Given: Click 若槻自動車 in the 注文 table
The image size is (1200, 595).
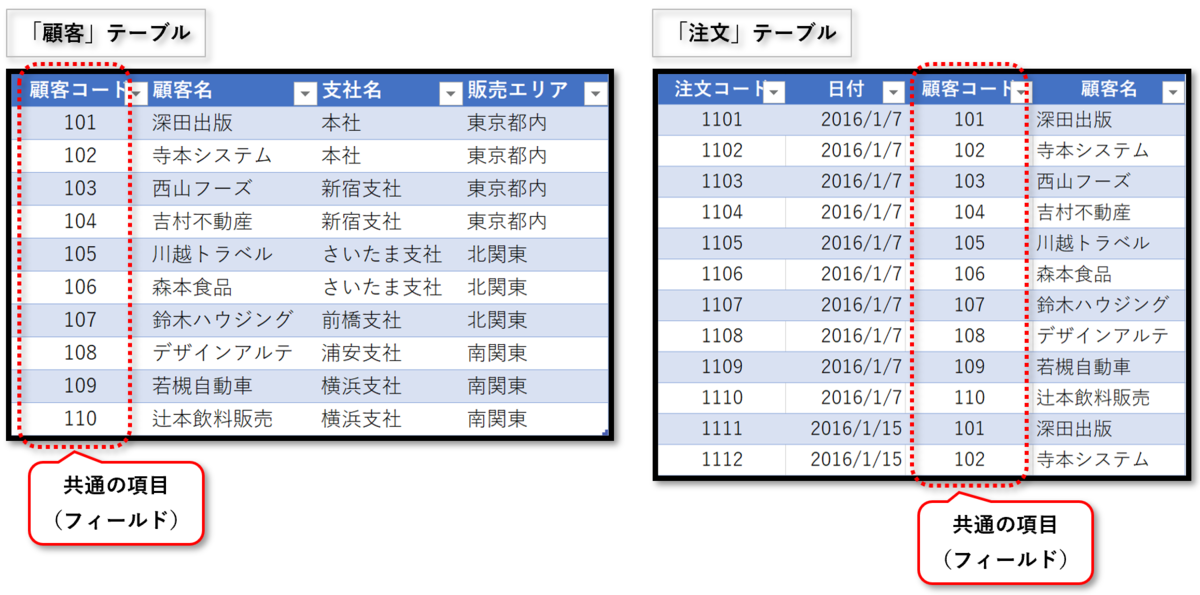Looking at the screenshot, I should pos(1082,367).
